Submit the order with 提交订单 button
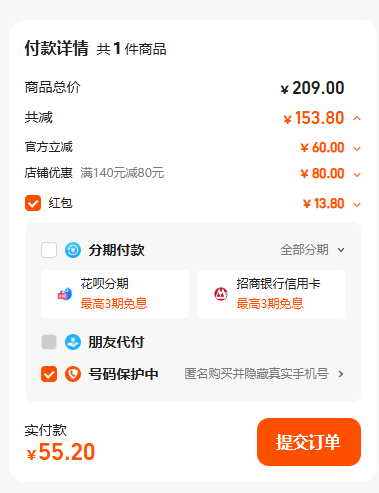The width and height of the screenshot is (379, 493). pyautogui.click(x=309, y=442)
